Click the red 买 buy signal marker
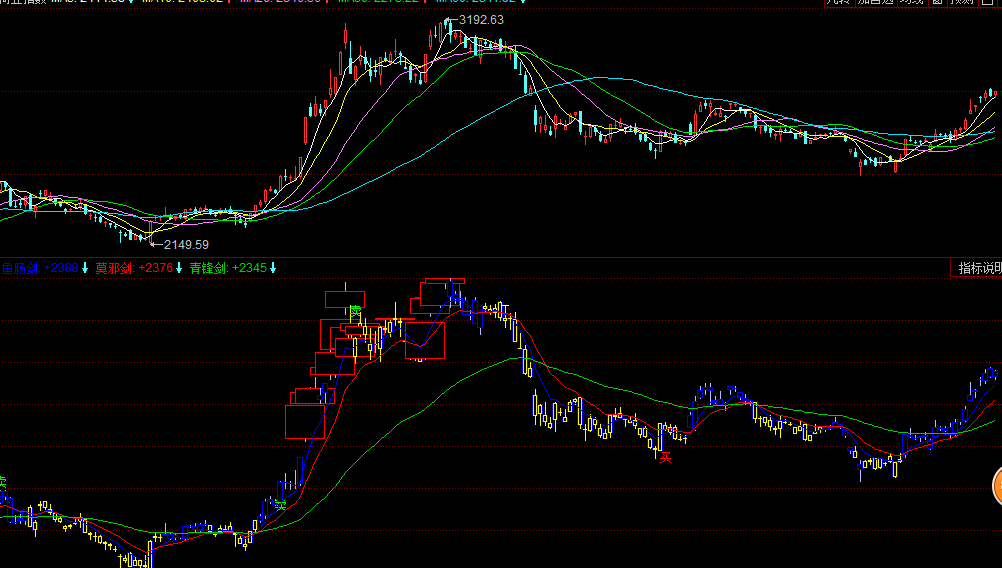 (665, 457)
